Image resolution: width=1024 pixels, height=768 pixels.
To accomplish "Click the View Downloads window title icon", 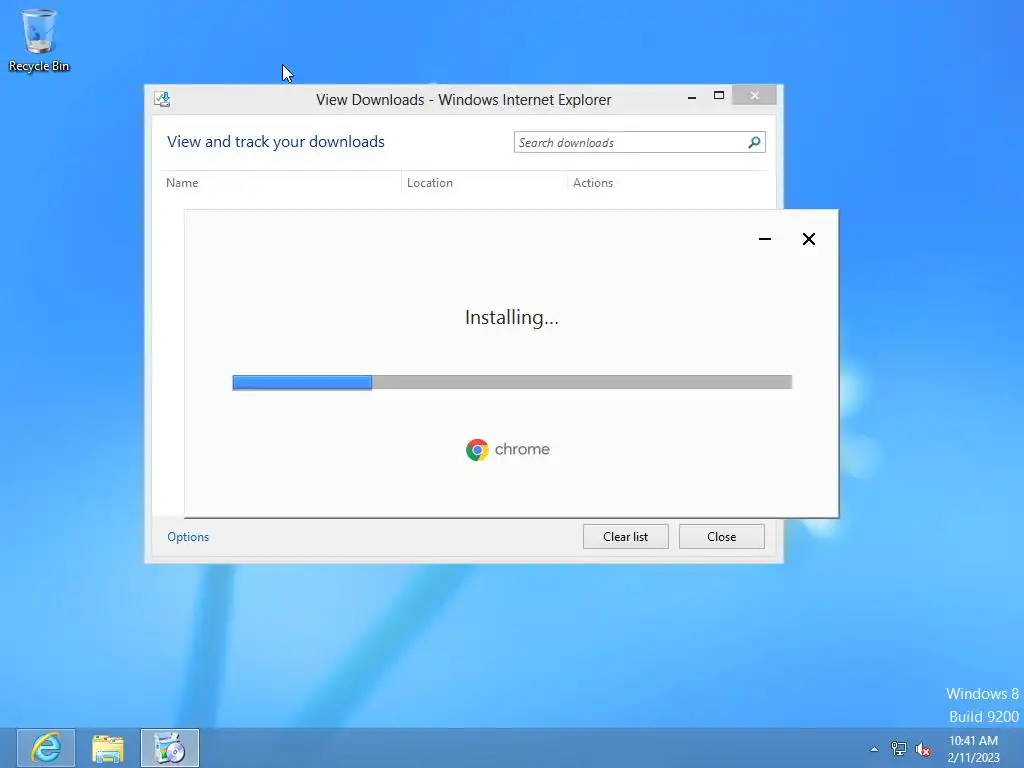I will click(x=162, y=99).
